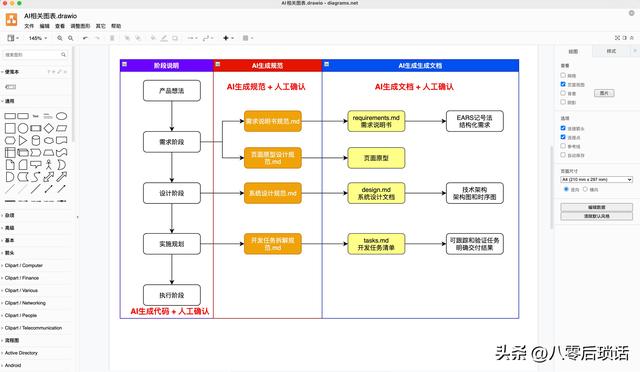
Task: Expand the Clipart / Computer shape library
Action: (x=24, y=265)
